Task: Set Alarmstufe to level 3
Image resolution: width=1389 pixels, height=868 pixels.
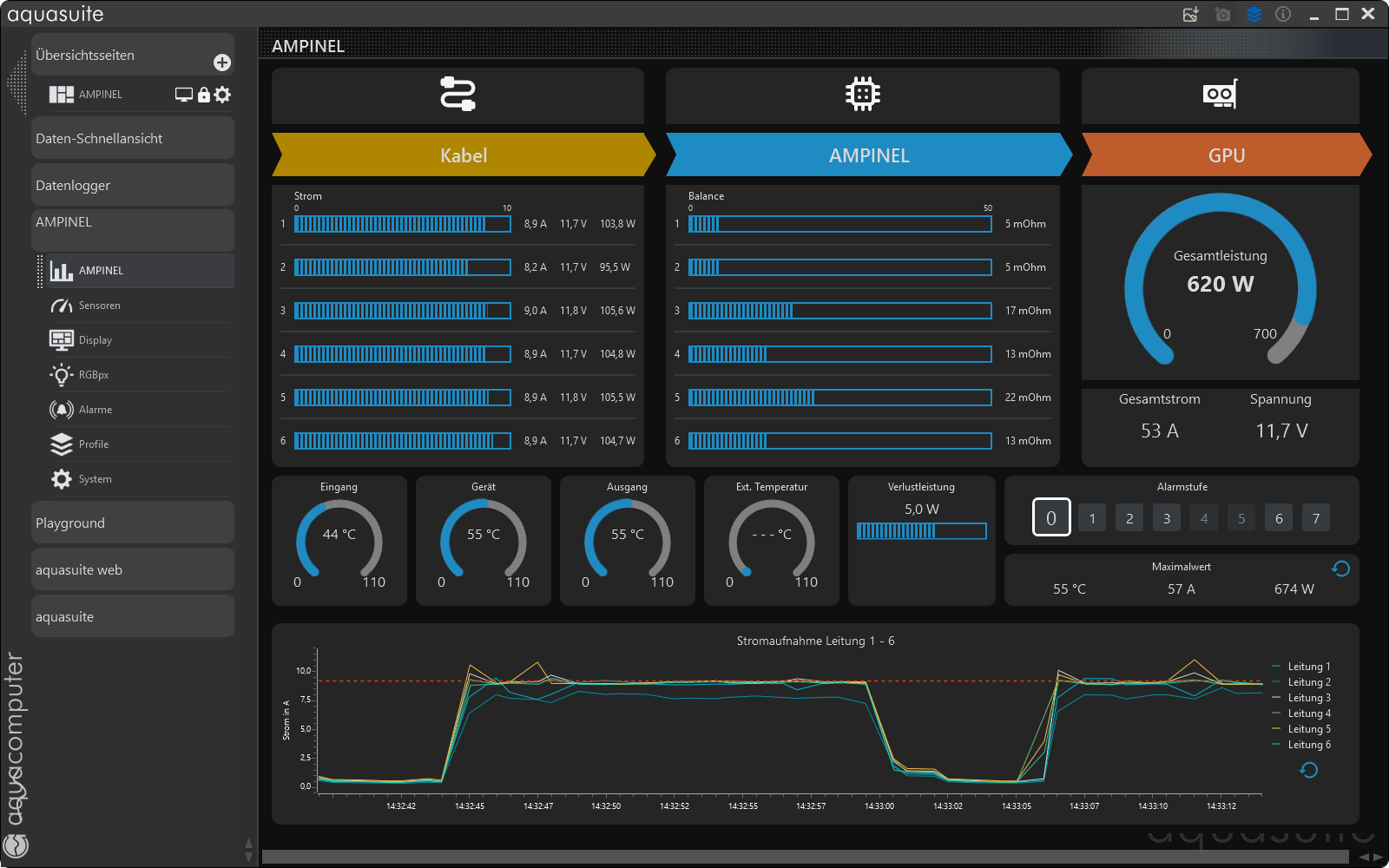Action: click(x=1166, y=517)
